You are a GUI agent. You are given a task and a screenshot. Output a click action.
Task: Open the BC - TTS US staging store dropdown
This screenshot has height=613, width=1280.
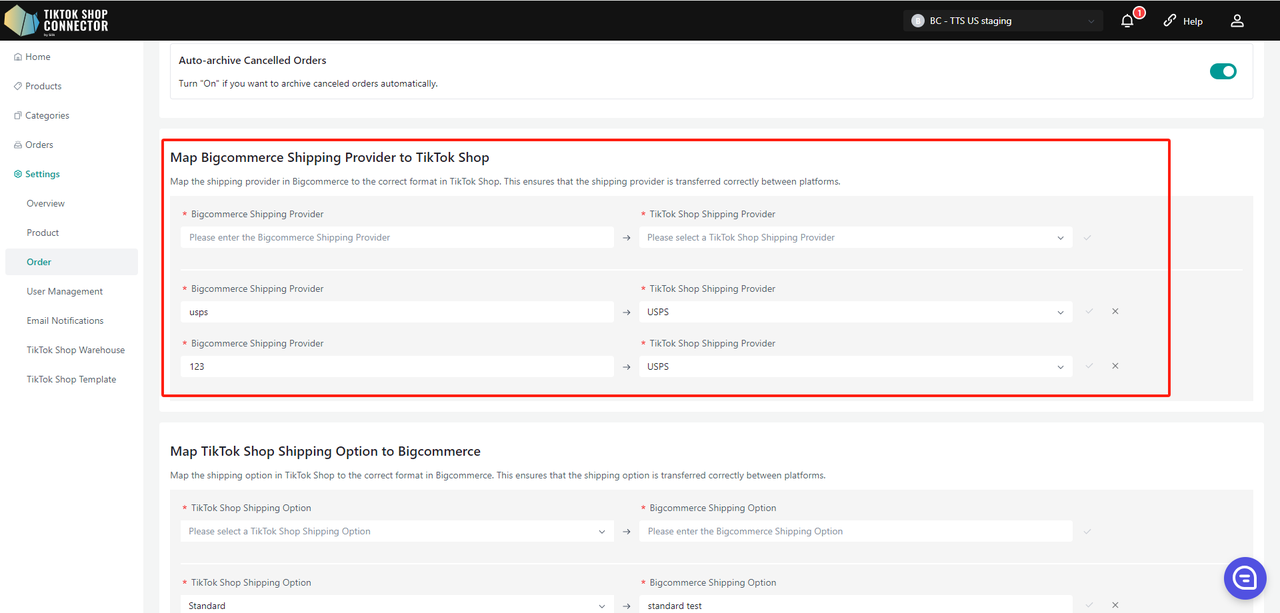click(x=1004, y=21)
